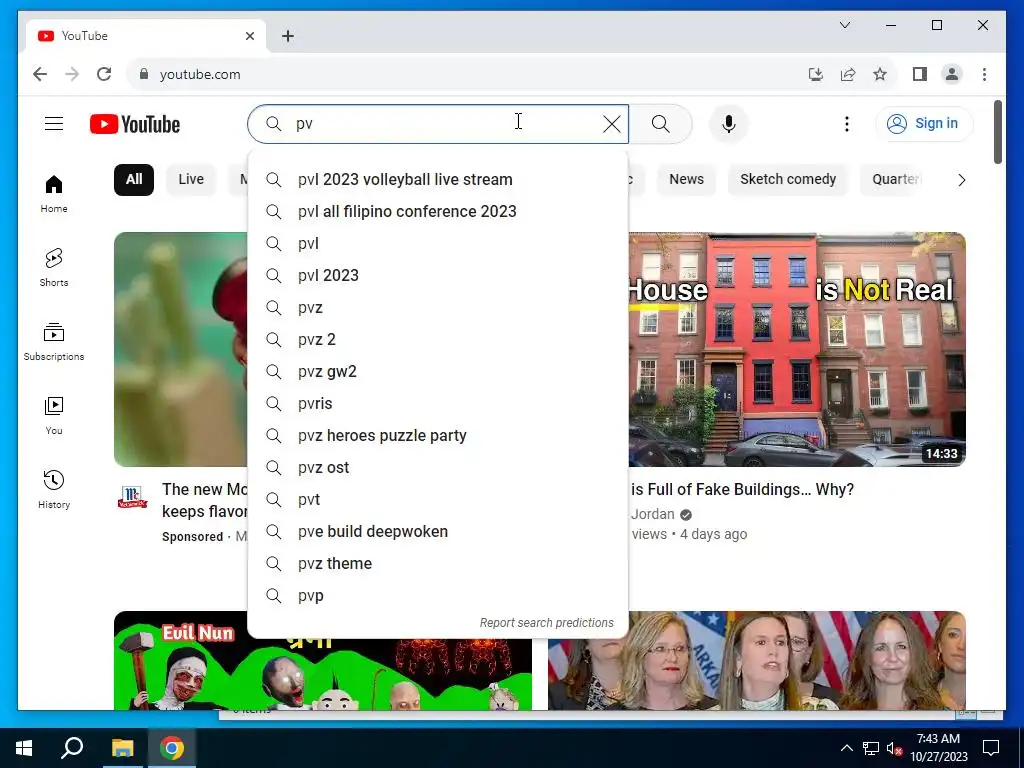1024x768 pixels.
Task: Choose the pvz 2 suggestion
Action: coord(438,340)
